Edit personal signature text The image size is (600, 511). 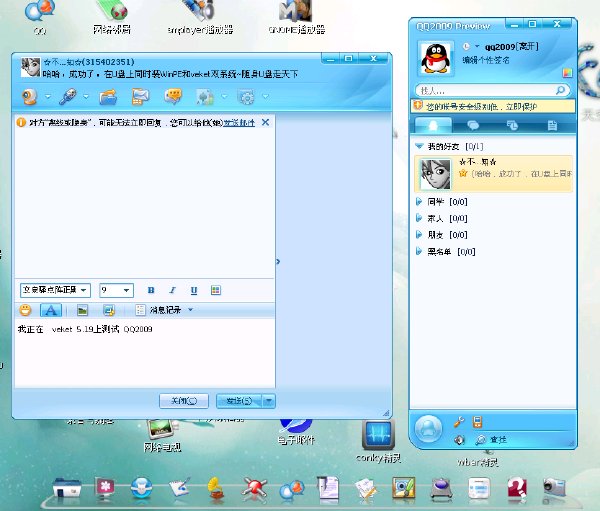click(x=486, y=60)
